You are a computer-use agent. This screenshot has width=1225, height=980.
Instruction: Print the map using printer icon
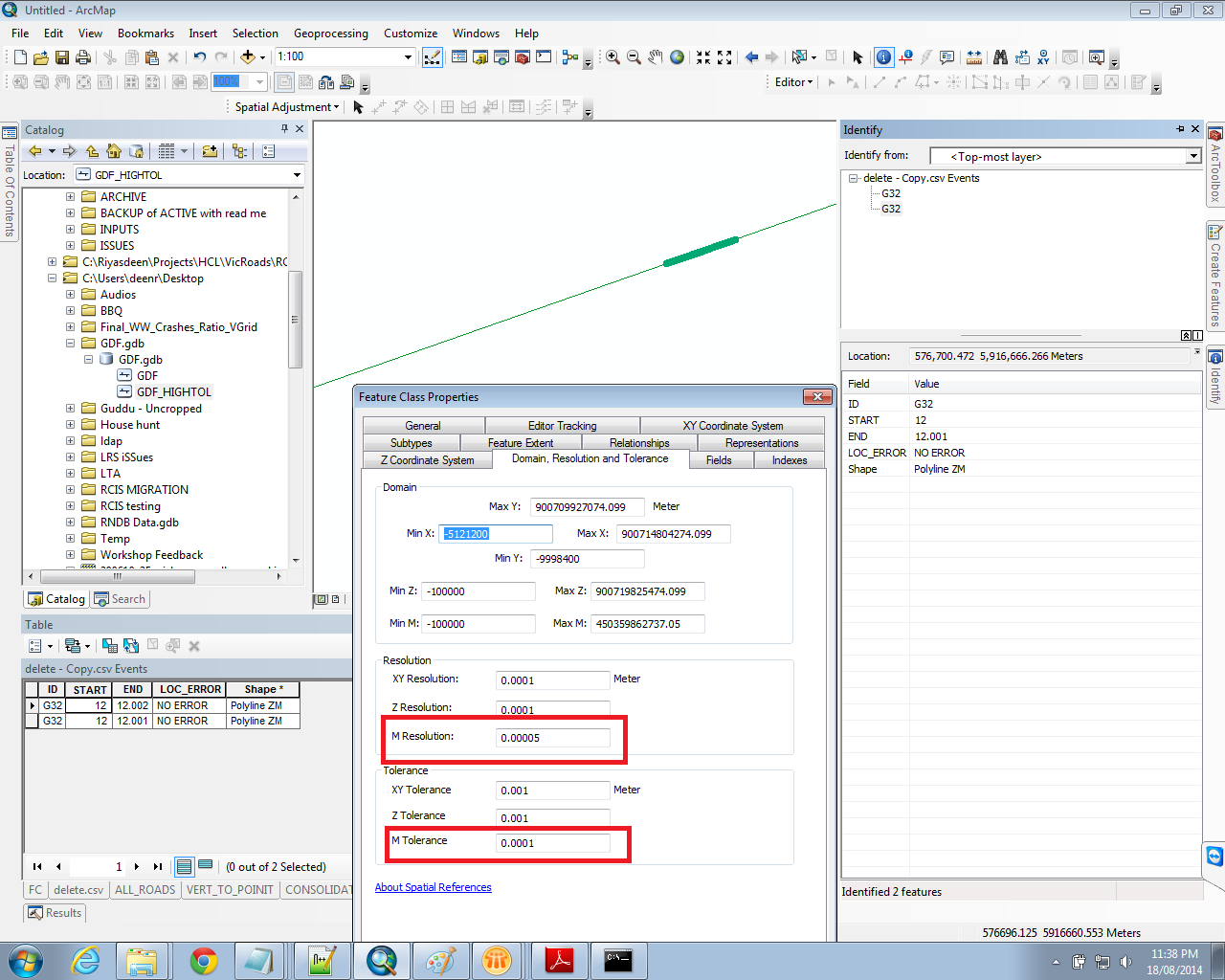pos(83,57)
